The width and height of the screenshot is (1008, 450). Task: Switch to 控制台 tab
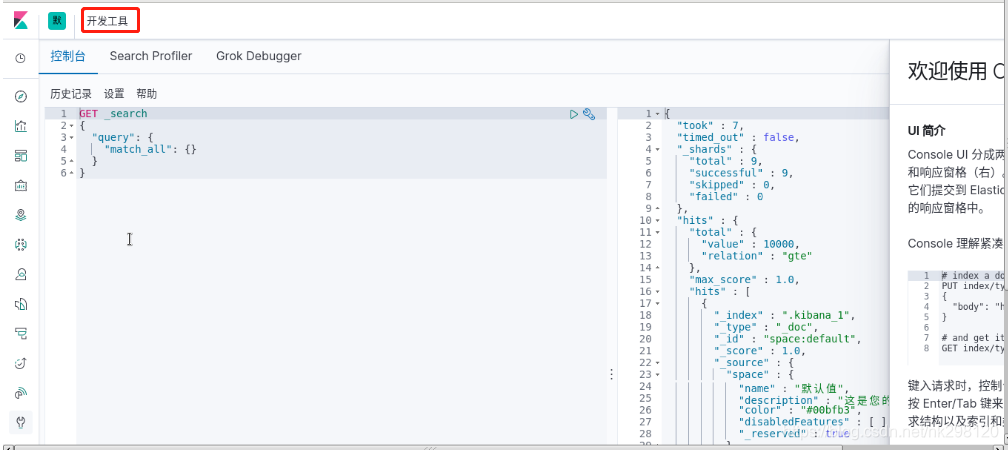pyautogui.click(x=68, y=56)
